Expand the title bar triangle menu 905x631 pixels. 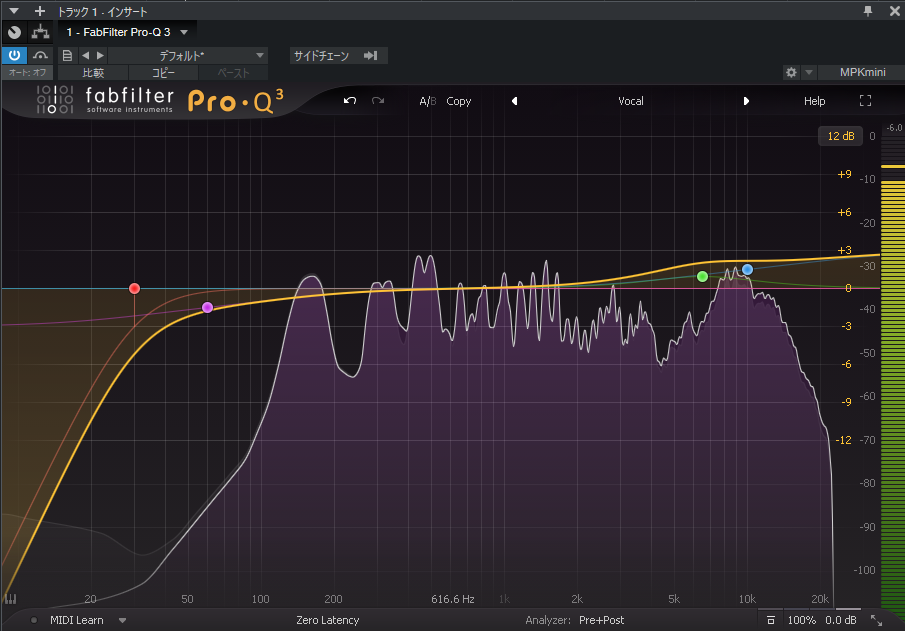click(14, 10)
